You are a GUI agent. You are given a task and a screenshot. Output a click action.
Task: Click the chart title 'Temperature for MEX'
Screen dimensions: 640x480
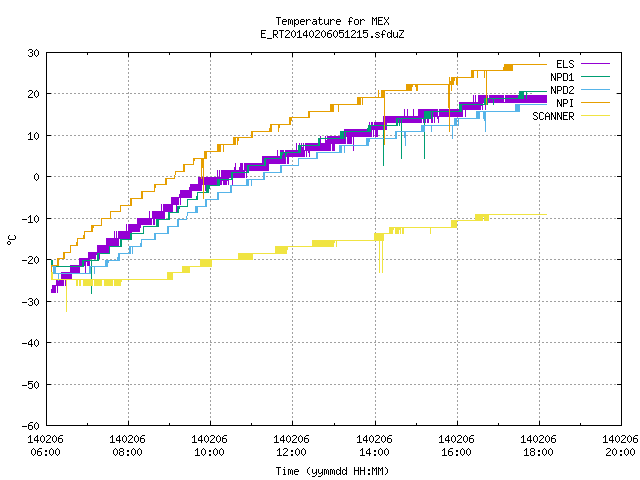[332, 21]
